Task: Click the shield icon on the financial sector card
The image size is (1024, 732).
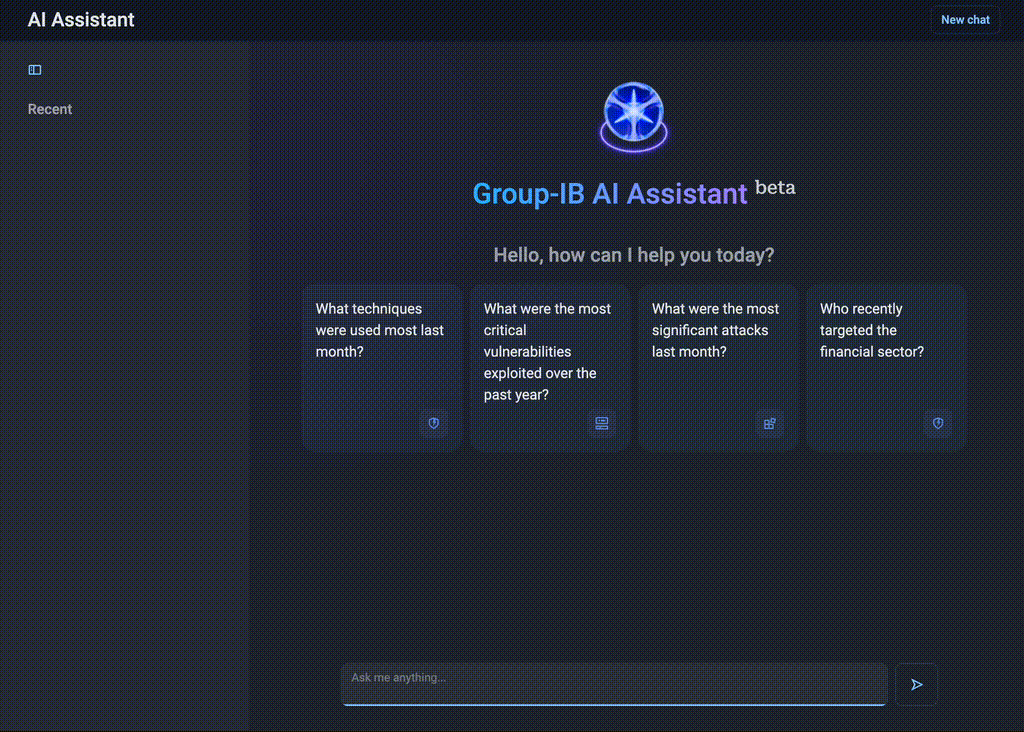Action: point(938,424)
